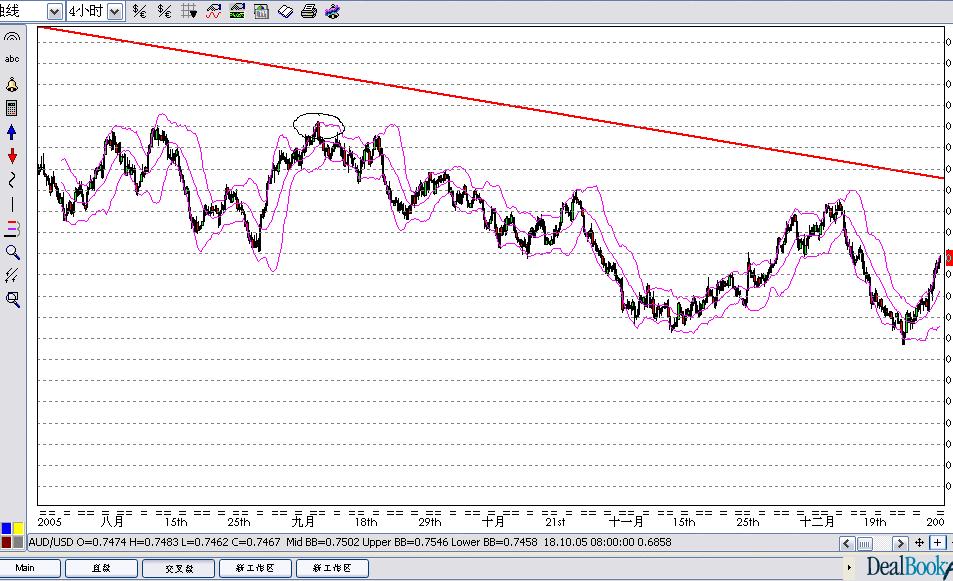Open the grid settings icon with arrow
Image resolution: width=953 pixels, height=581 pixels.
pos(189,11)
